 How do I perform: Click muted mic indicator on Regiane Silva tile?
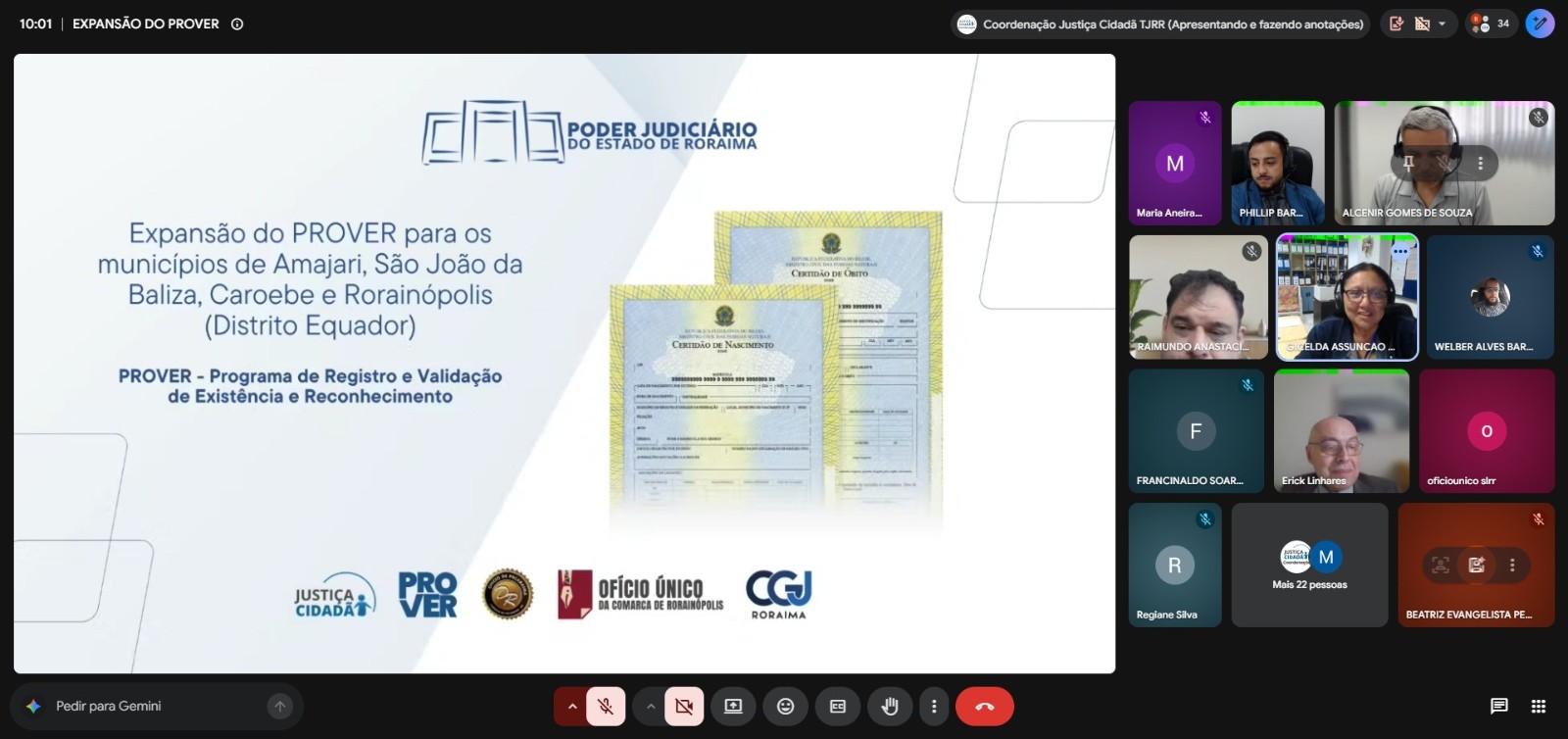(1205, 519)
